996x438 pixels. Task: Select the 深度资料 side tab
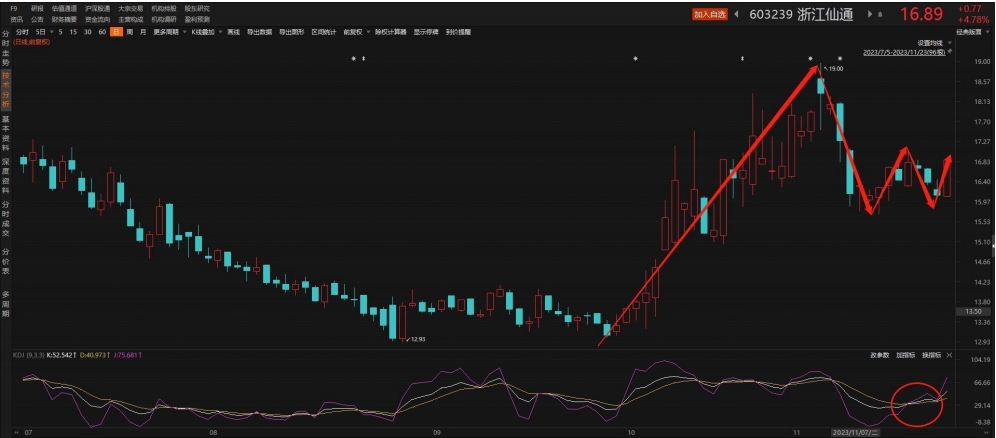6,176
